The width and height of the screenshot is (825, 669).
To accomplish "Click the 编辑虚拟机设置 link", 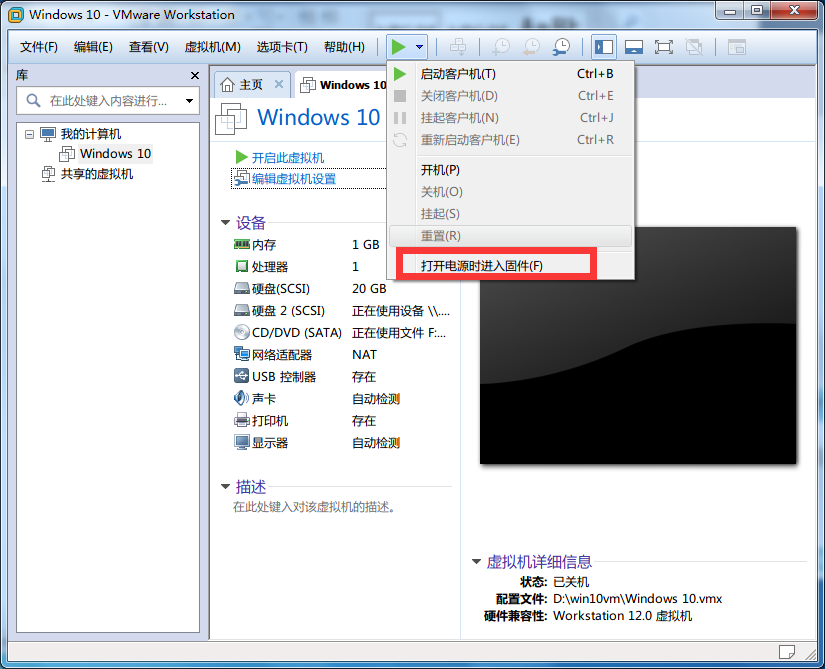I will point(293,179).
